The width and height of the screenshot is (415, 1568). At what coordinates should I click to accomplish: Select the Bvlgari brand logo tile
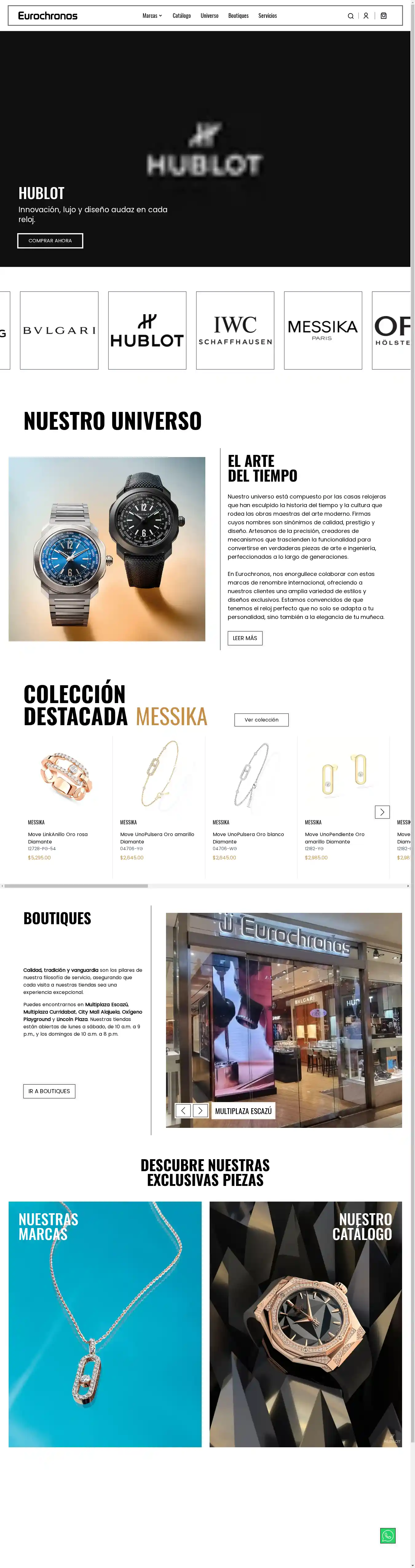[x=59, y=330]
